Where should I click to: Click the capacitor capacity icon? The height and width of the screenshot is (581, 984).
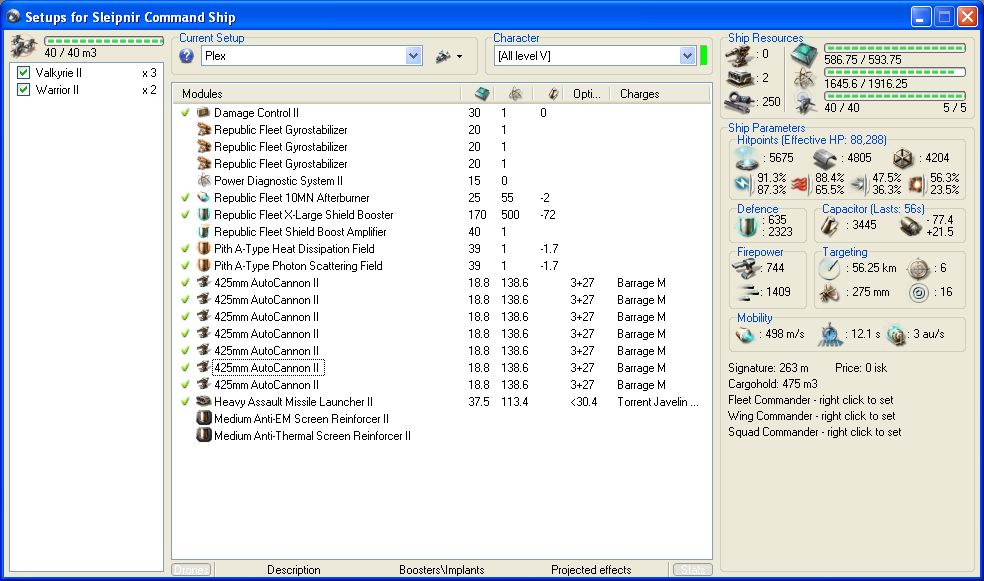830,225
